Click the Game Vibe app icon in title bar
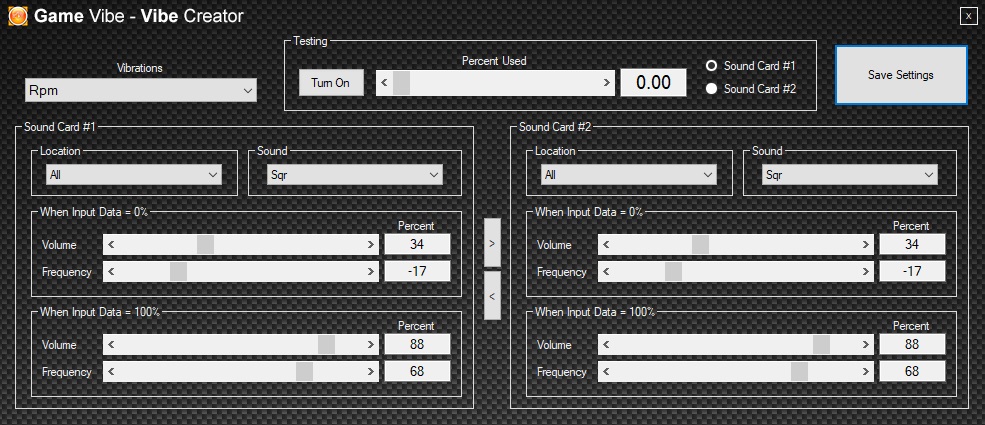Screen dimensions: 985x425 [x=17, y=16]
